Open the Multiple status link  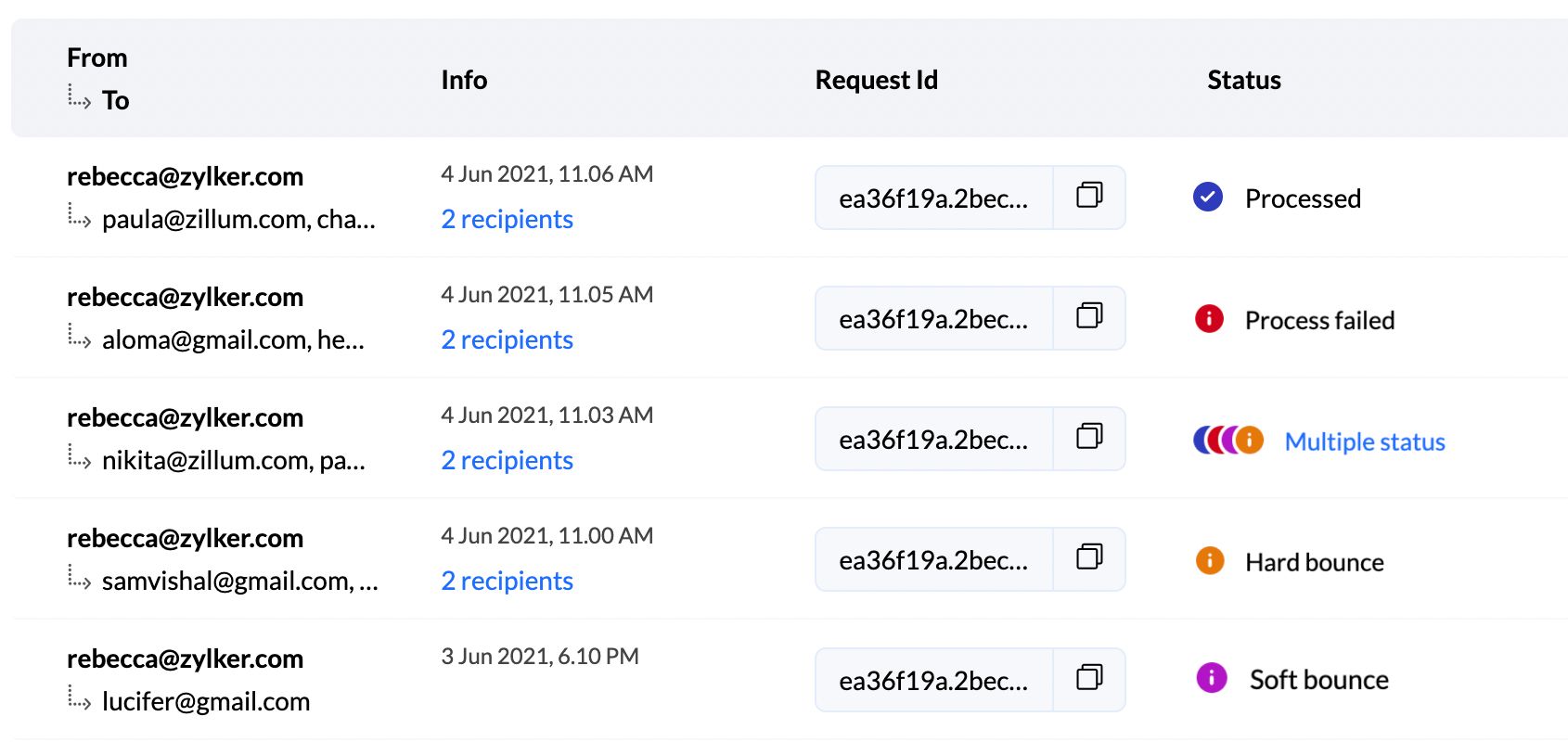pyautogui.click(x=1365, y=441)
